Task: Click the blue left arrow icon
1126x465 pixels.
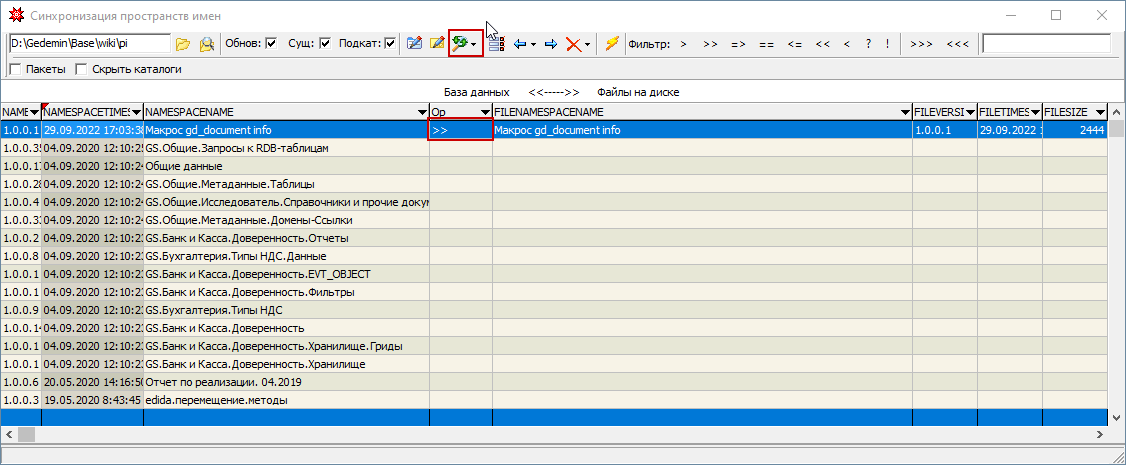Action: pyautogui.click(x=520, y=44)
